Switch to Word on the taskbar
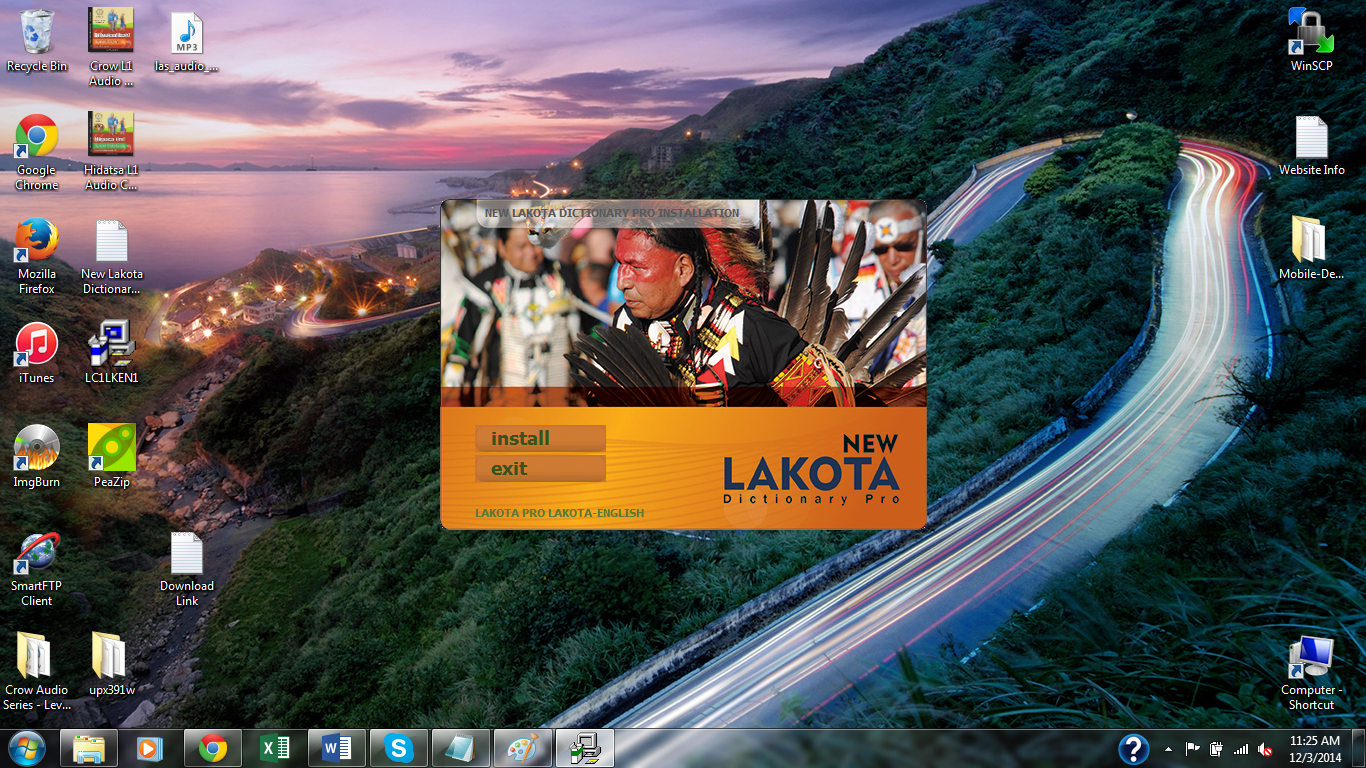Image resolution: width=1366 pixels, height=768 pixels. 336,748
